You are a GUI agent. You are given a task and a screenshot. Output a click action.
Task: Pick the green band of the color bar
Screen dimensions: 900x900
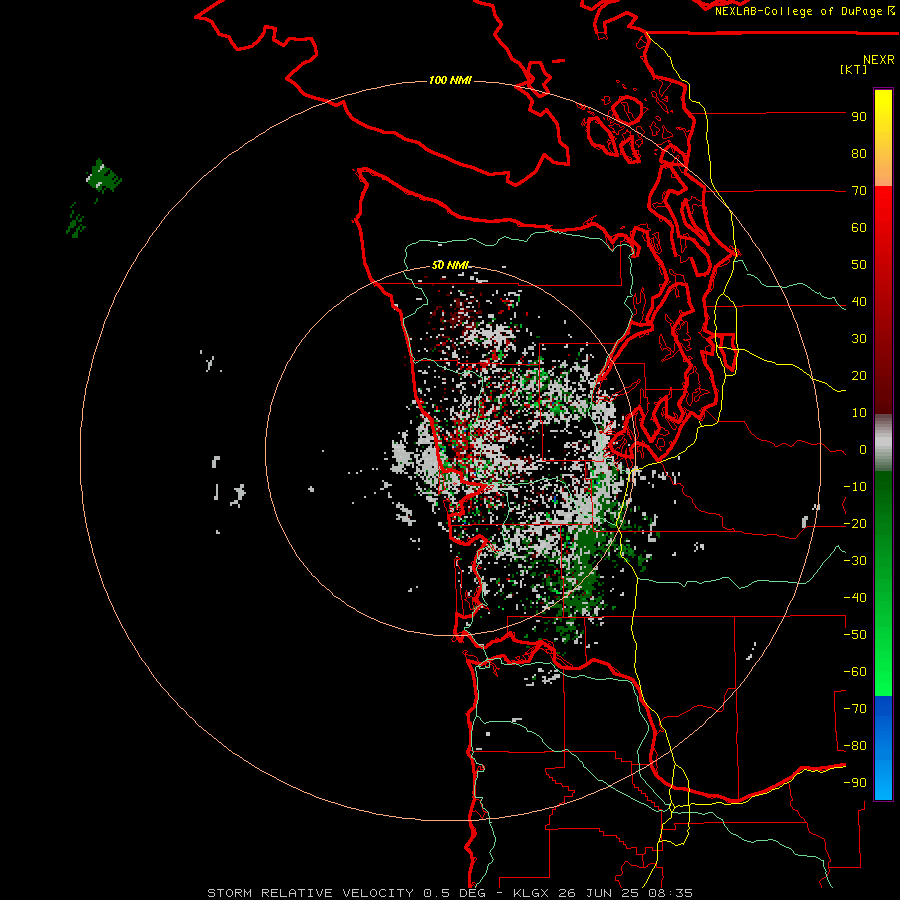pyautogui.click(x=883, y=584)
